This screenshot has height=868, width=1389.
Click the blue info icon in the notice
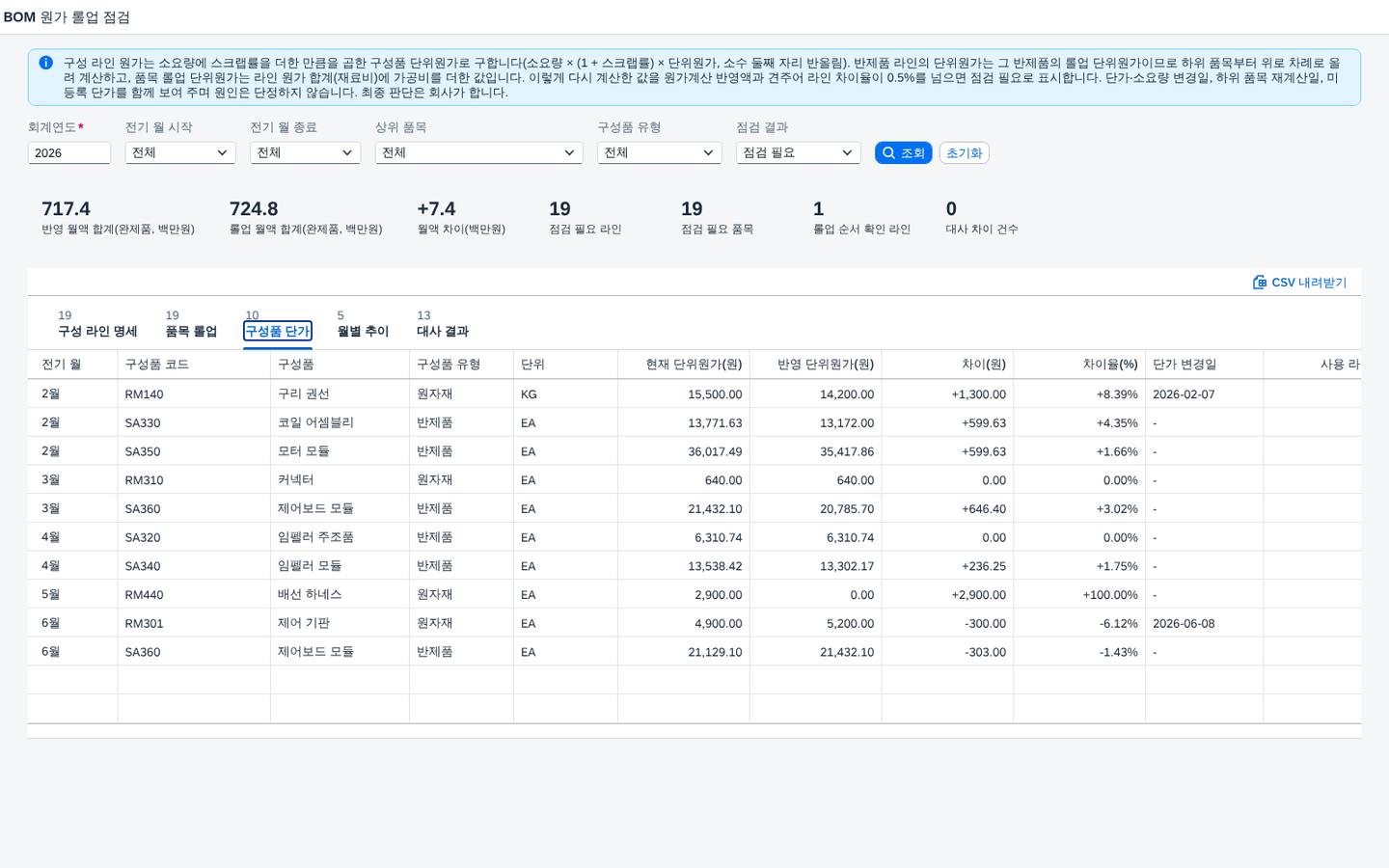[x=45, y=63]
